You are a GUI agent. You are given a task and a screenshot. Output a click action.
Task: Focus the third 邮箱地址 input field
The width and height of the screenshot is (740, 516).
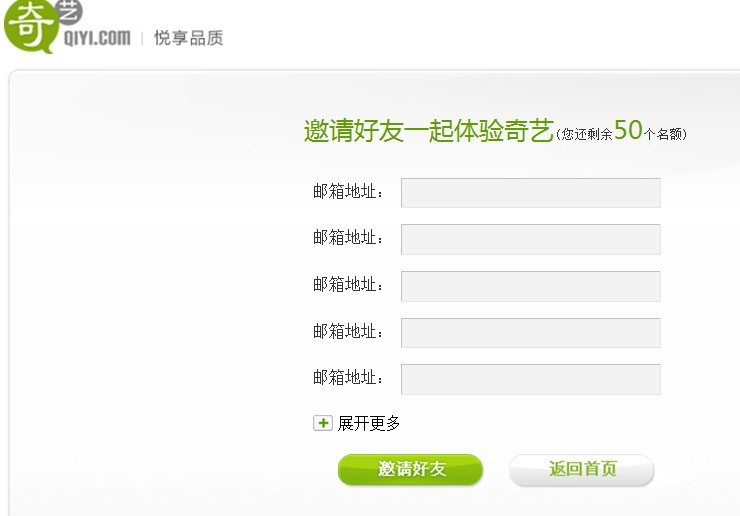[x=530, y=286]
